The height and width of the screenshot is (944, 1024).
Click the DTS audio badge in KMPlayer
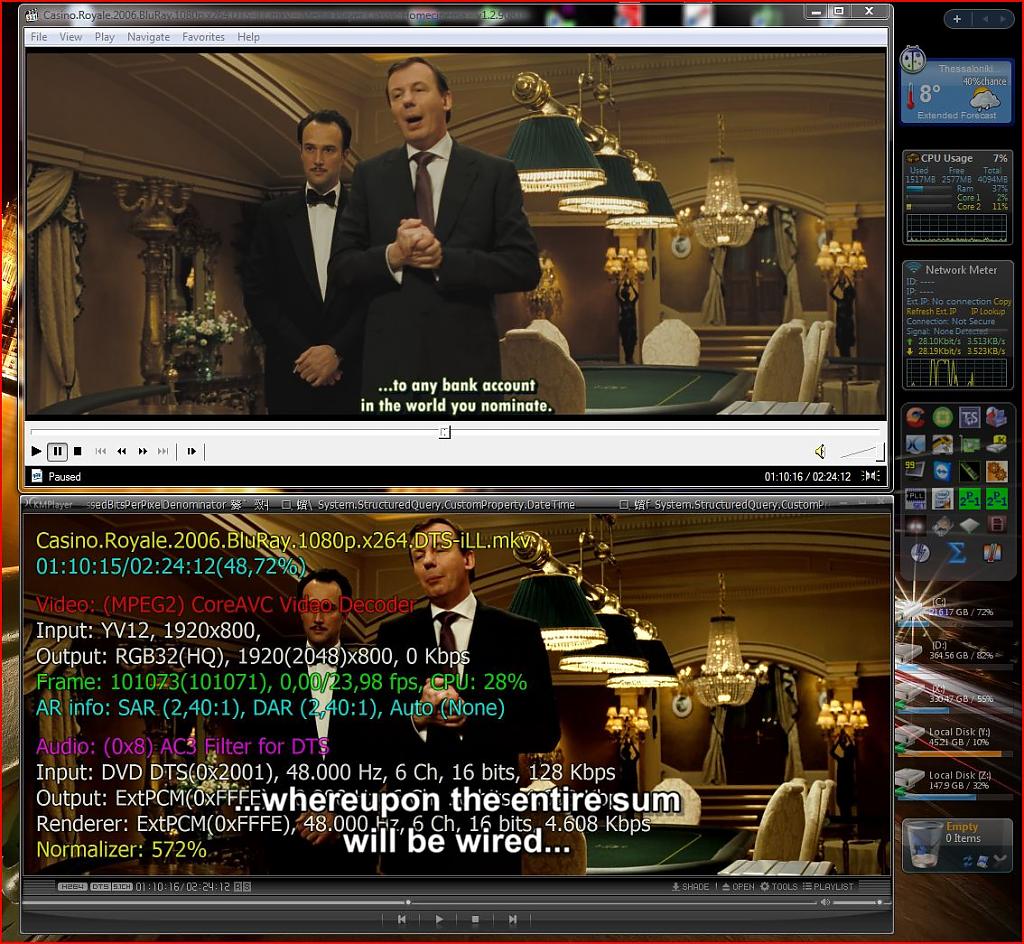click(x=100, y=887)
